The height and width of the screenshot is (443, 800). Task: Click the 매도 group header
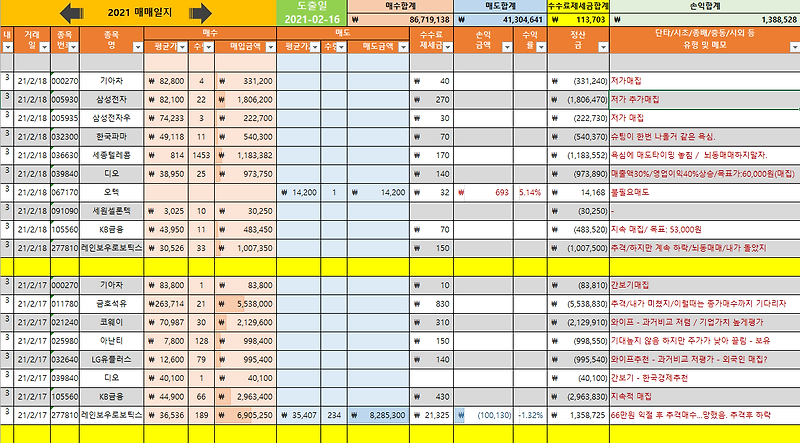pos(343,33)
